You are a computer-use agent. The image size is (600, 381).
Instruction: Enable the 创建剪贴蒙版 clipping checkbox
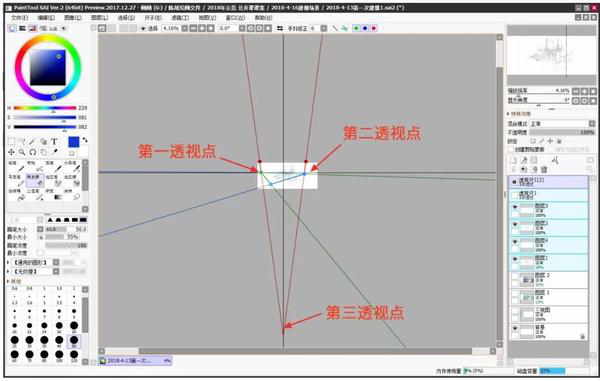tap(511, 149)
